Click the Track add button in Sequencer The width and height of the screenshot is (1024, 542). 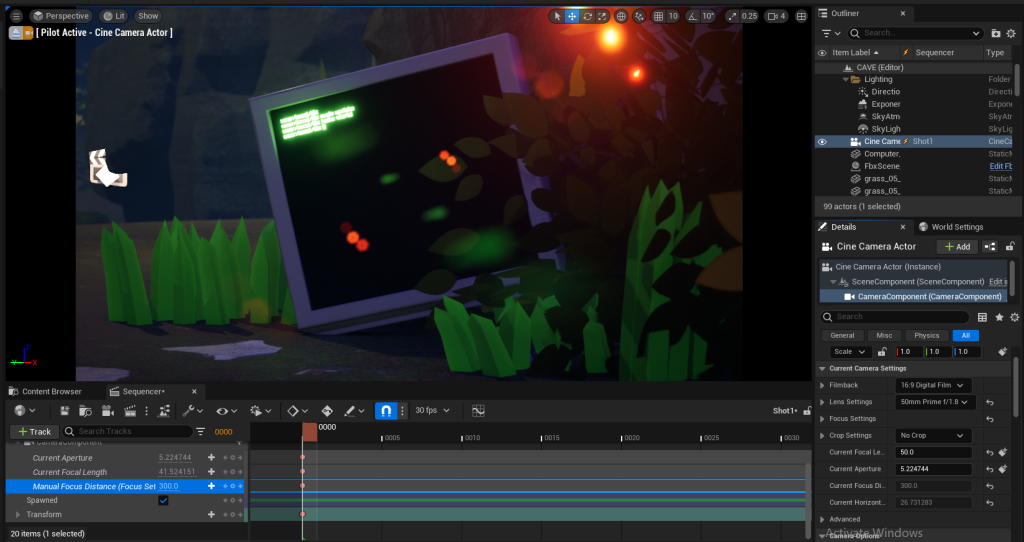(33, 432)
